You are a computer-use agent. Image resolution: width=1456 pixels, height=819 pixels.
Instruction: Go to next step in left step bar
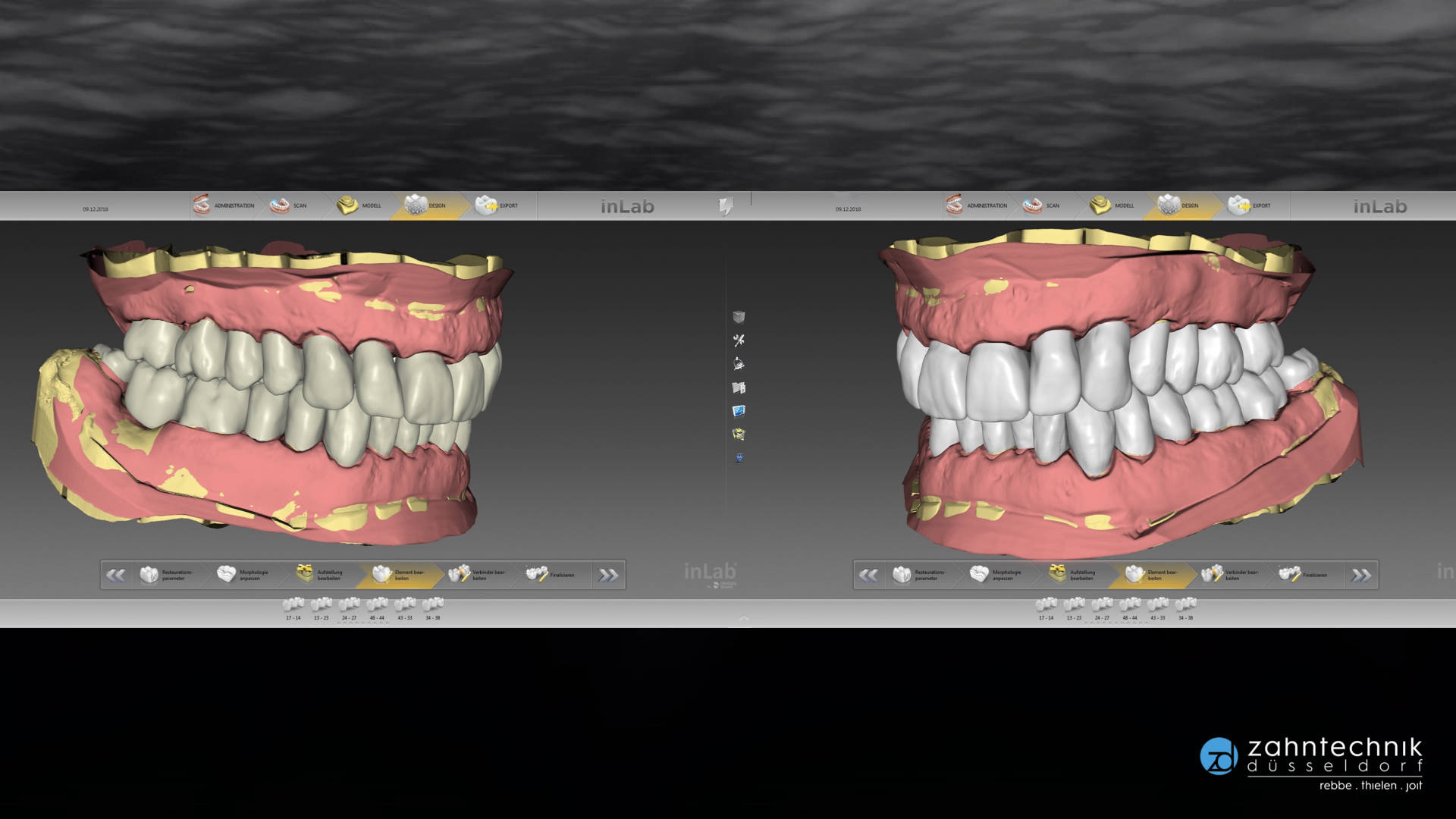coord(608,576)
